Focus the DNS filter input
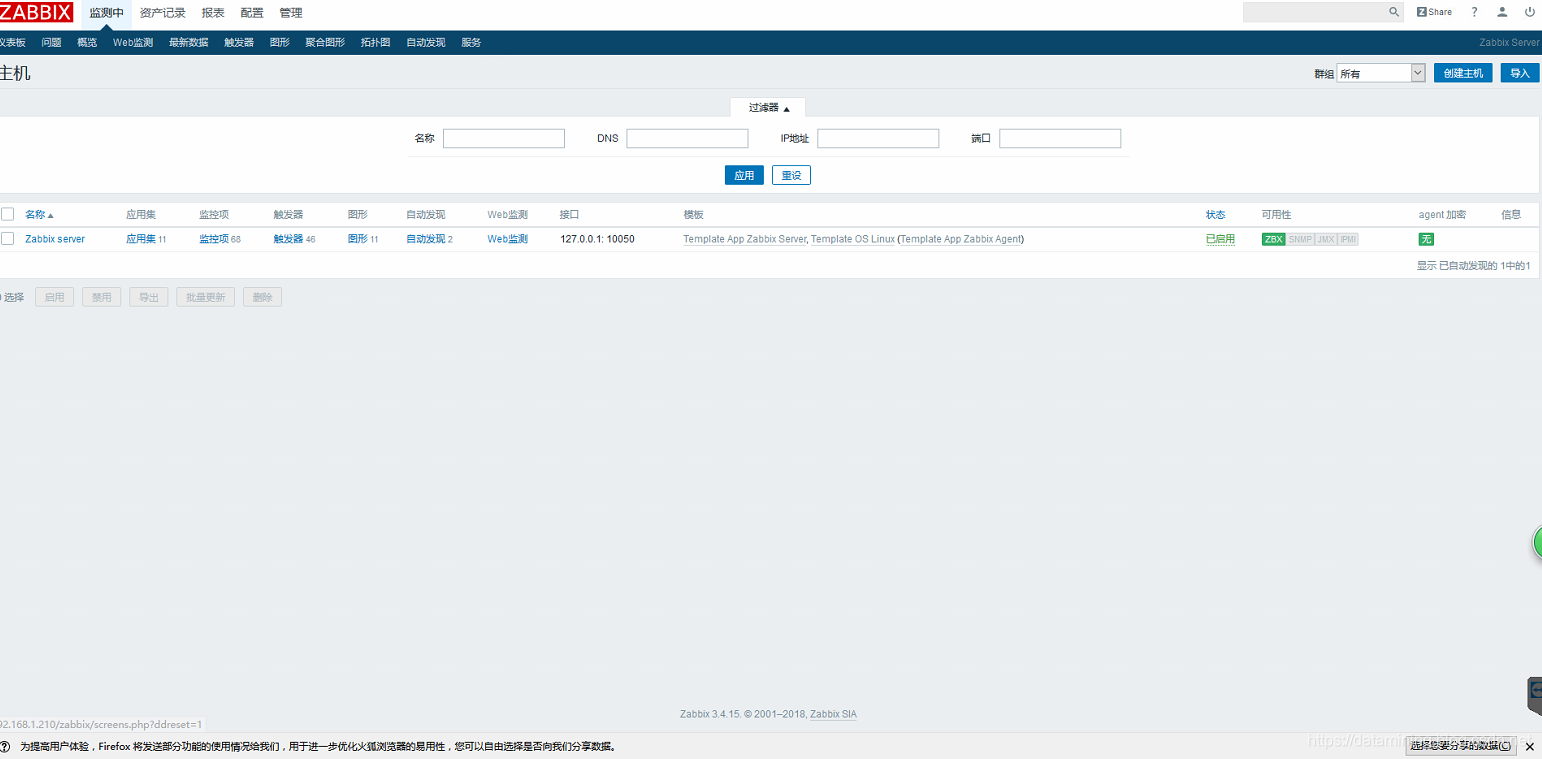Screen dimensions: 1542x759 pos(687,138)
